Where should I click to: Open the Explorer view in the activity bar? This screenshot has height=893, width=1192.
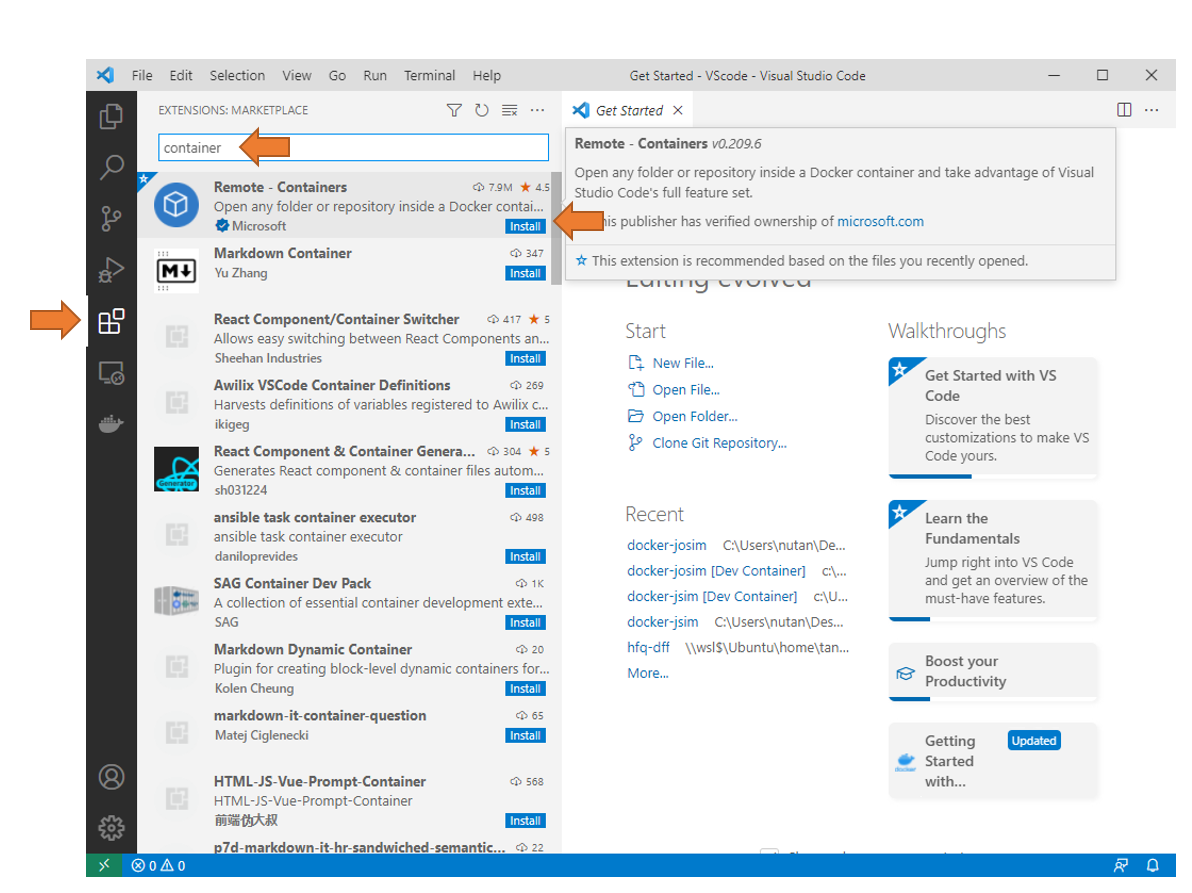pos(111,117)
